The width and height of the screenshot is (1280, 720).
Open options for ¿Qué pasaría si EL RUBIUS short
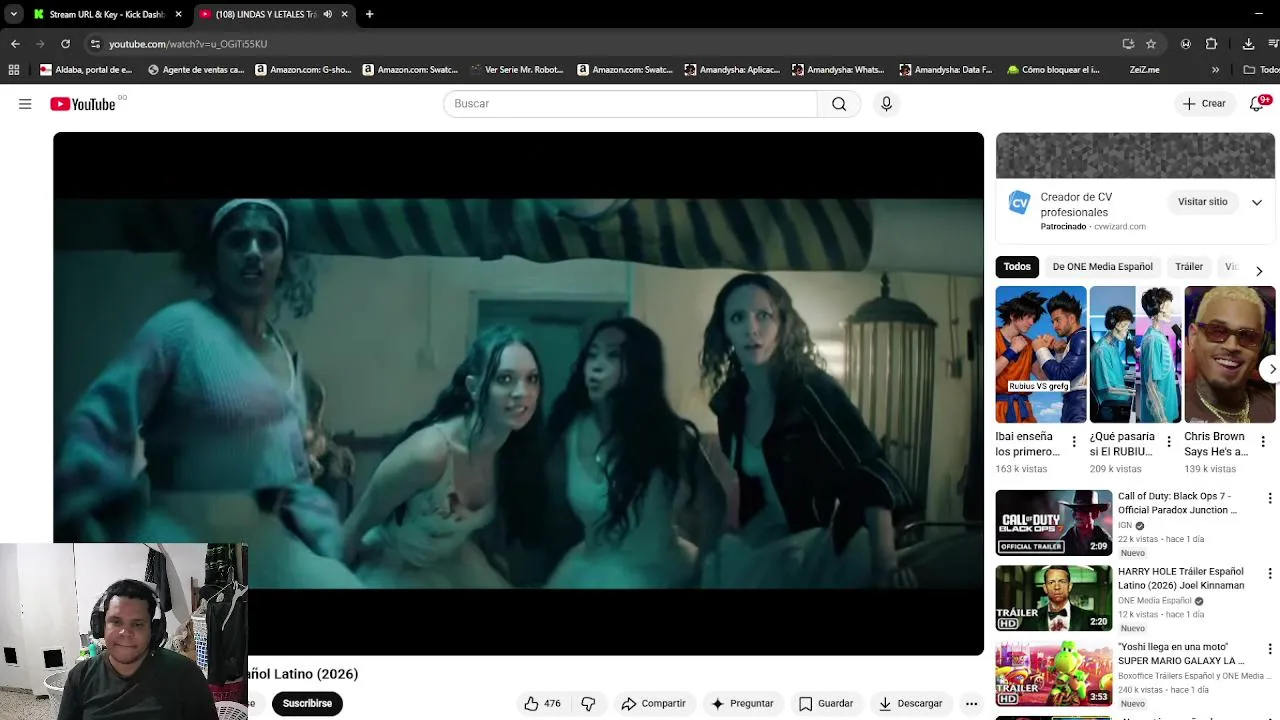[x=1168, y=442]
